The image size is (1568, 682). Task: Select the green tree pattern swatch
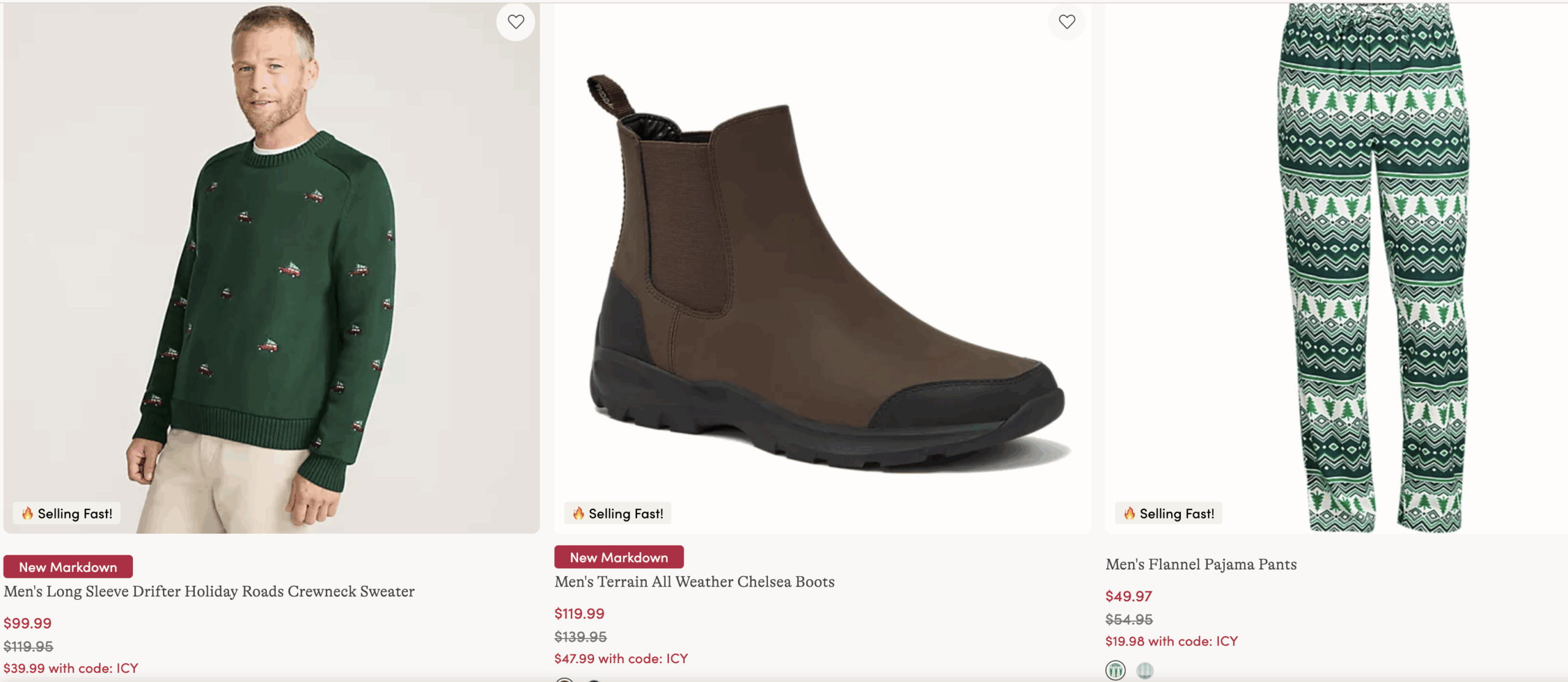coord(1116,670)
